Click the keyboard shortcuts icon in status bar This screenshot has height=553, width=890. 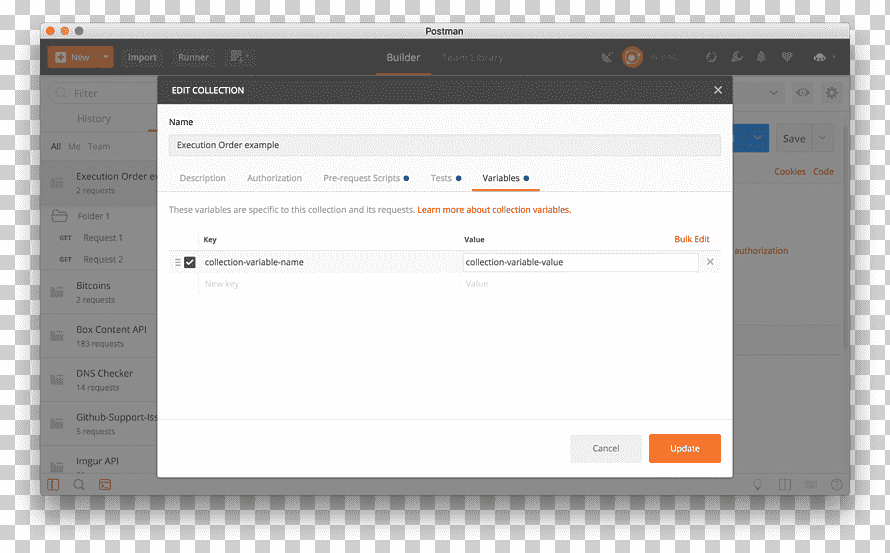click(x=811, y=484)
